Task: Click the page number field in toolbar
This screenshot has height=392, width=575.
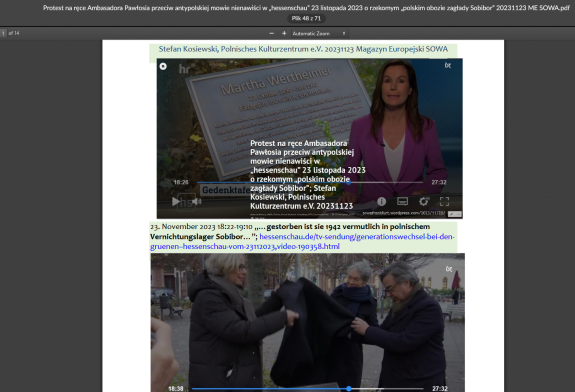Action: tap(3, 33)
